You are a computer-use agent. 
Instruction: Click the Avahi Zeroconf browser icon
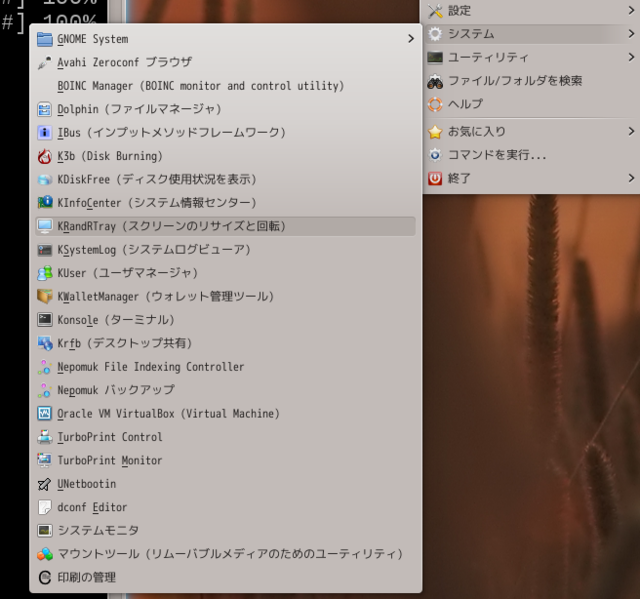44,62
